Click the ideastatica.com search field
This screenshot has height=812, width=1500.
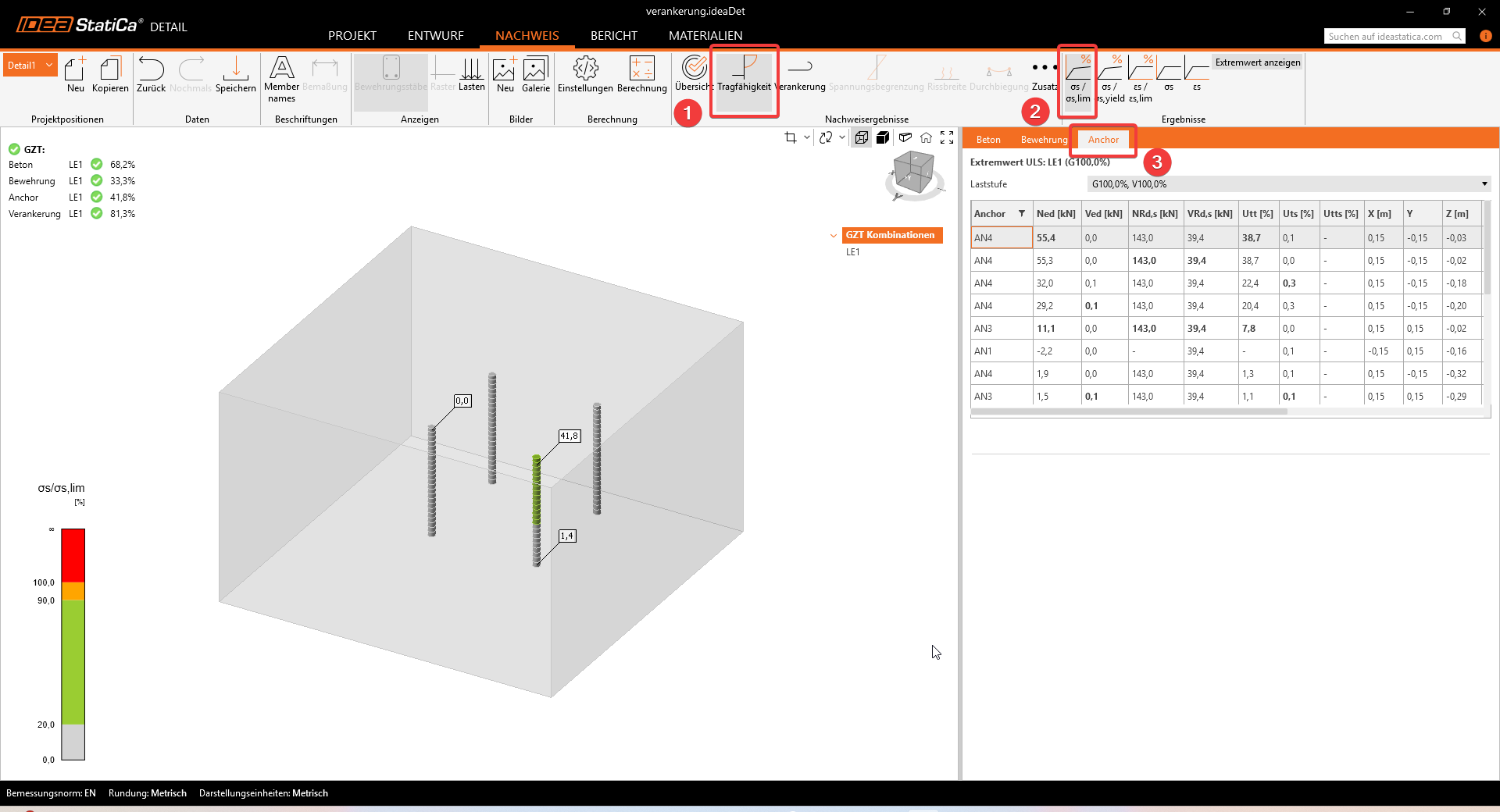point(1387,37)
